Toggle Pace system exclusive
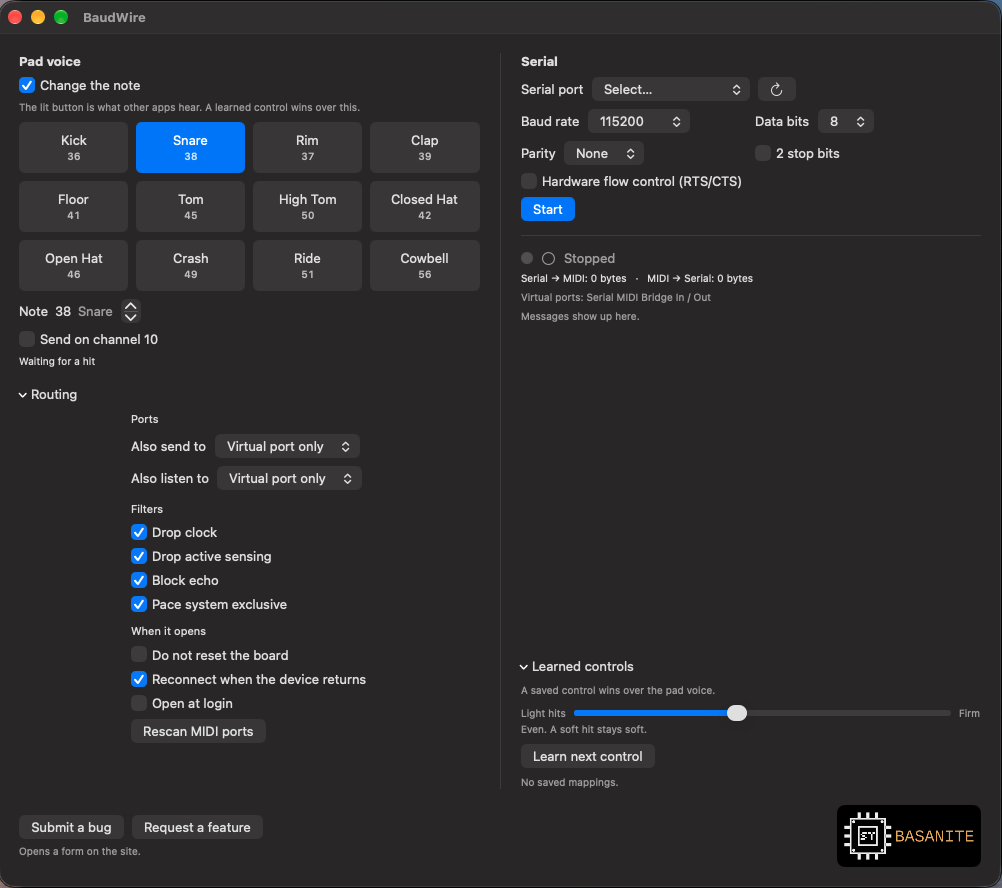 pos(139,604)
